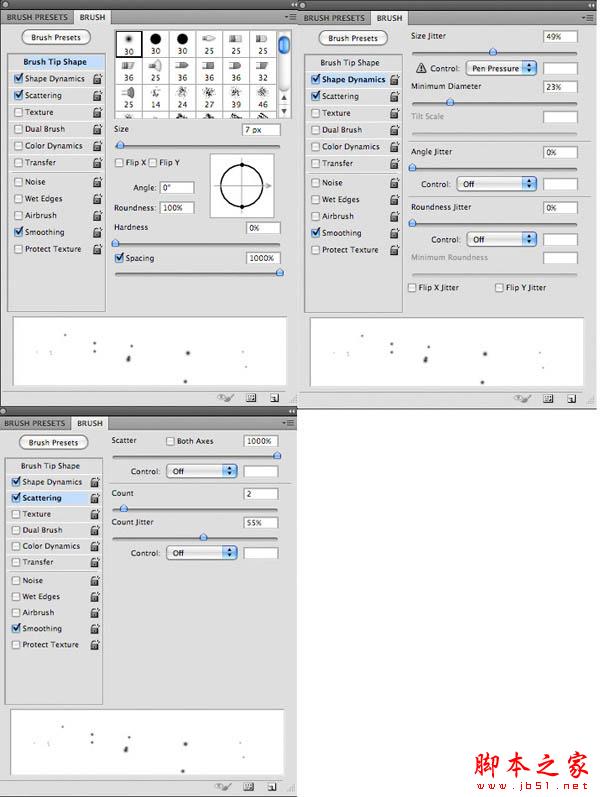This screenshot has width=600, height=797.
Task: Click lock icon beside Scattering in top-right panel
Action: click(x=395, y=97)
